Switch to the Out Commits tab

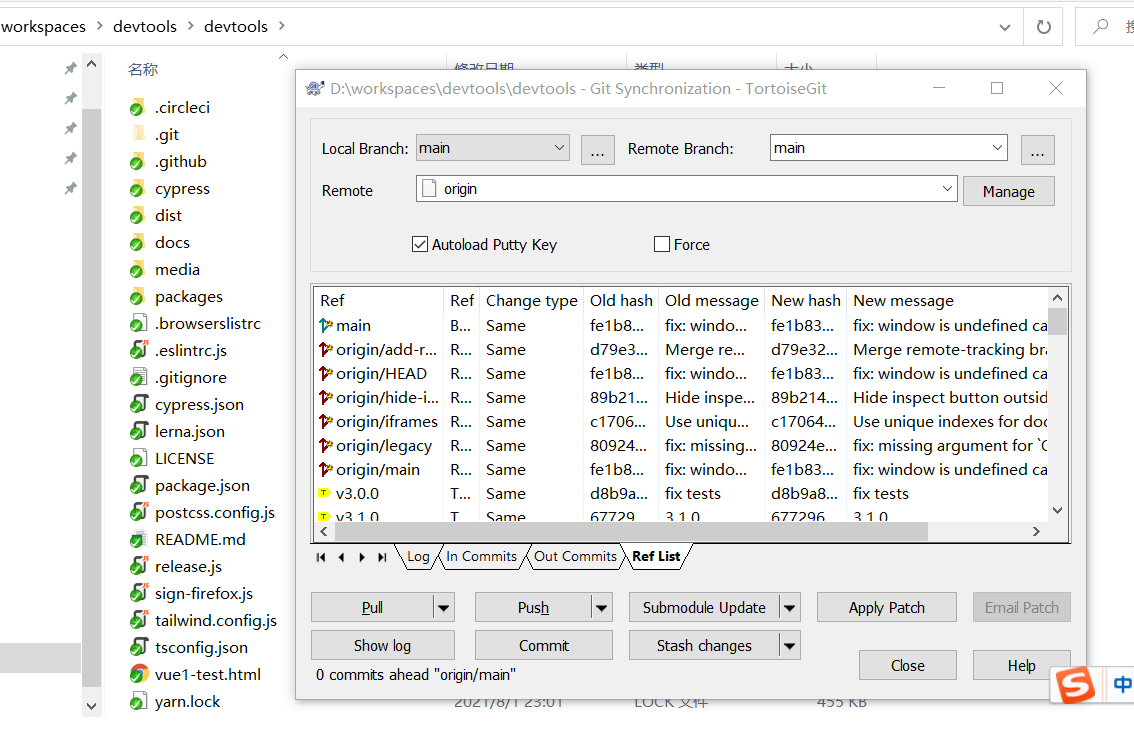(x=575, y=556)
